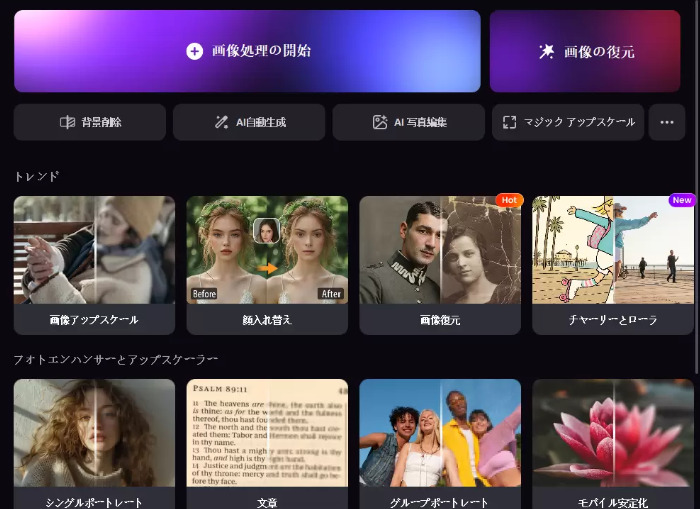
Task: Click the マジック アップスケール expand icon
Action: point(509,122)
